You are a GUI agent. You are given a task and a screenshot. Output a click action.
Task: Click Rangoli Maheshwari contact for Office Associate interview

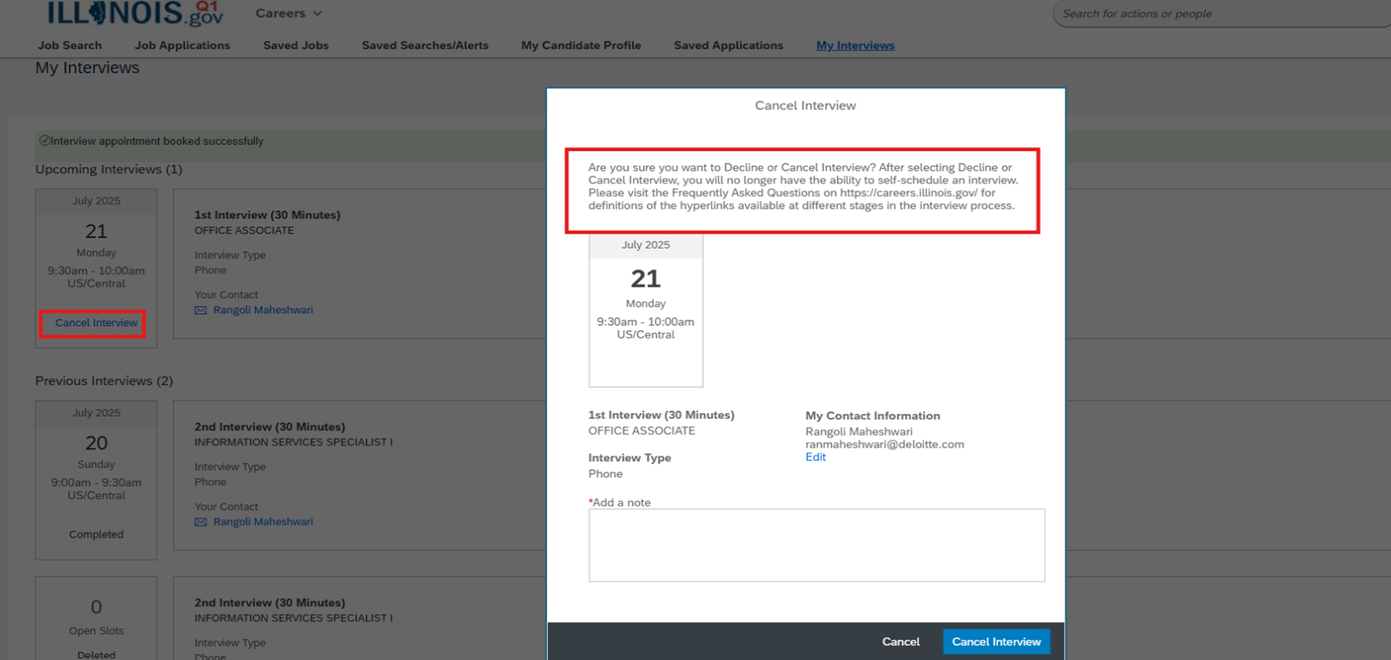[263, 310]
